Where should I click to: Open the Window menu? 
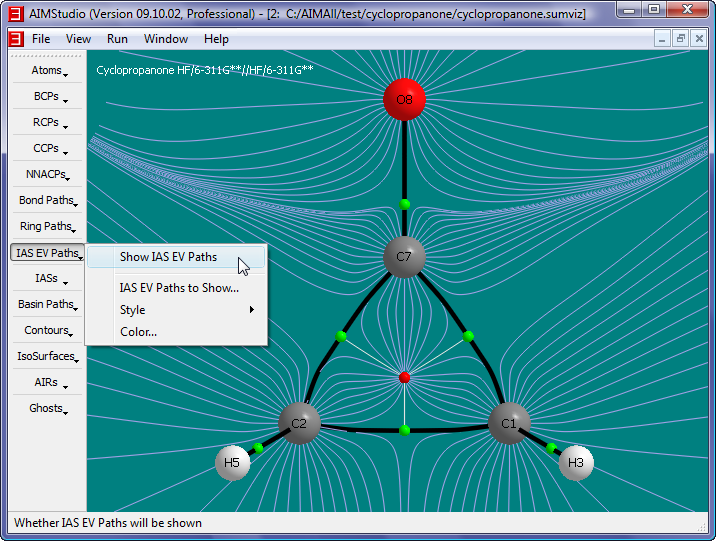[x=165, y=39]
